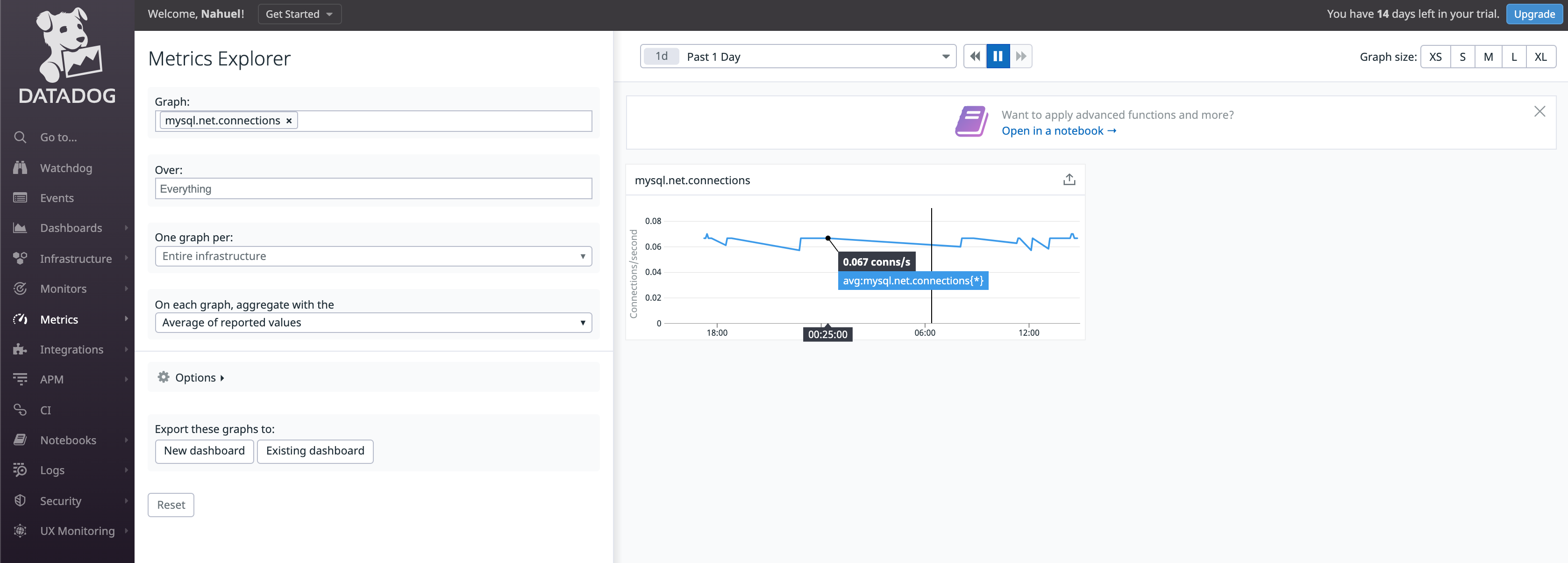This screenshot has width=1568, height=563.
Task: Click the APM traces icon
Action: 20,379
